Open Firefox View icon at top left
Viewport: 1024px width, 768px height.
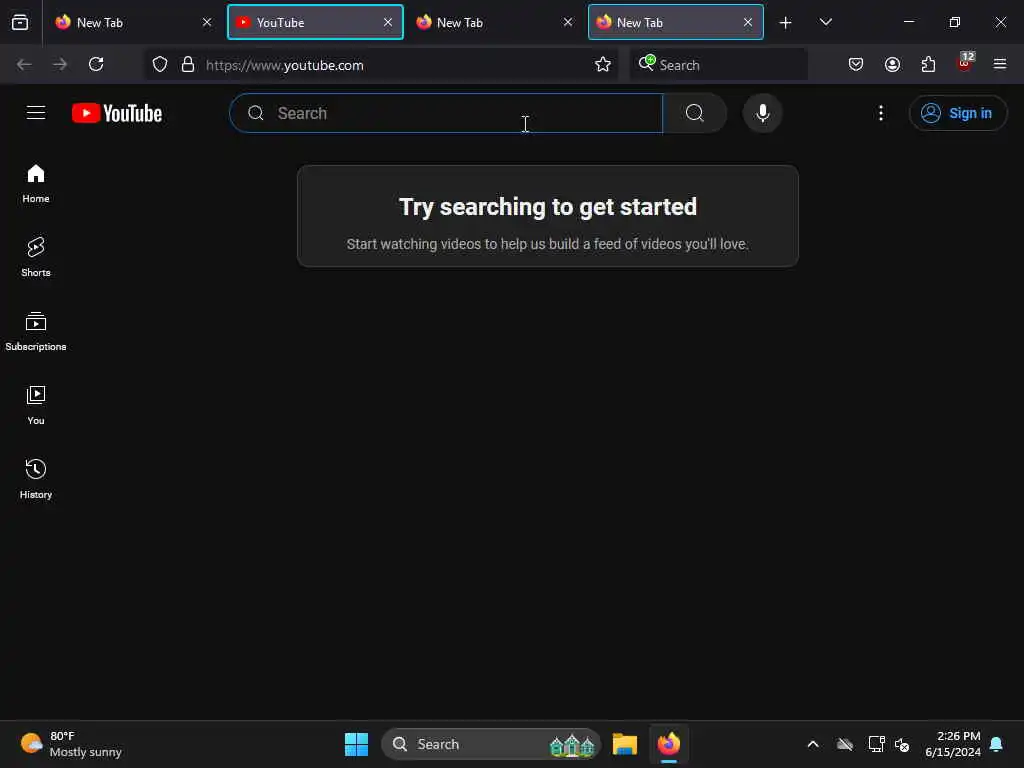tap(20, 22)
